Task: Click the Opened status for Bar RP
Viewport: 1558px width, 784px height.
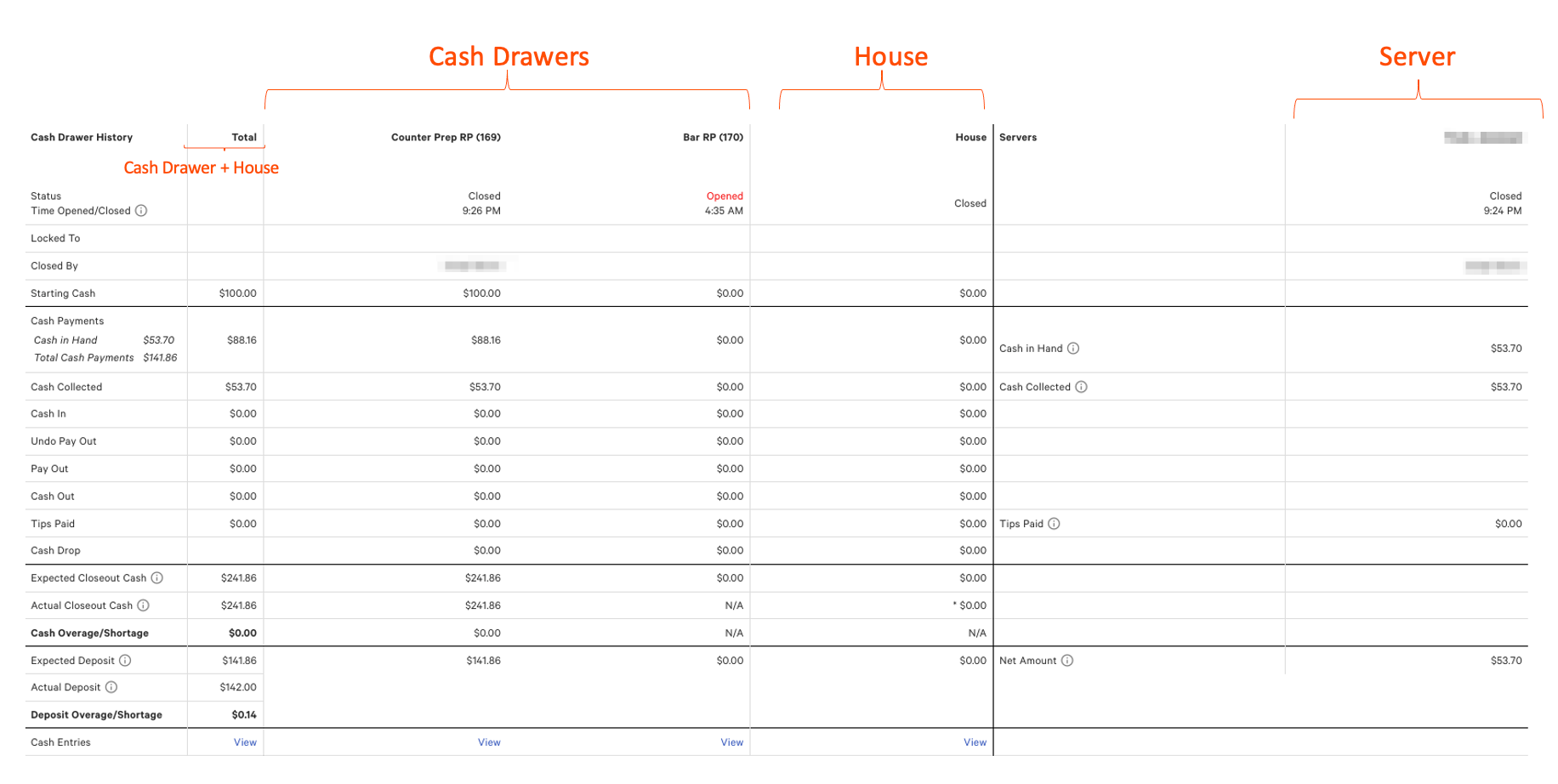Action: [x=725, y=196]
